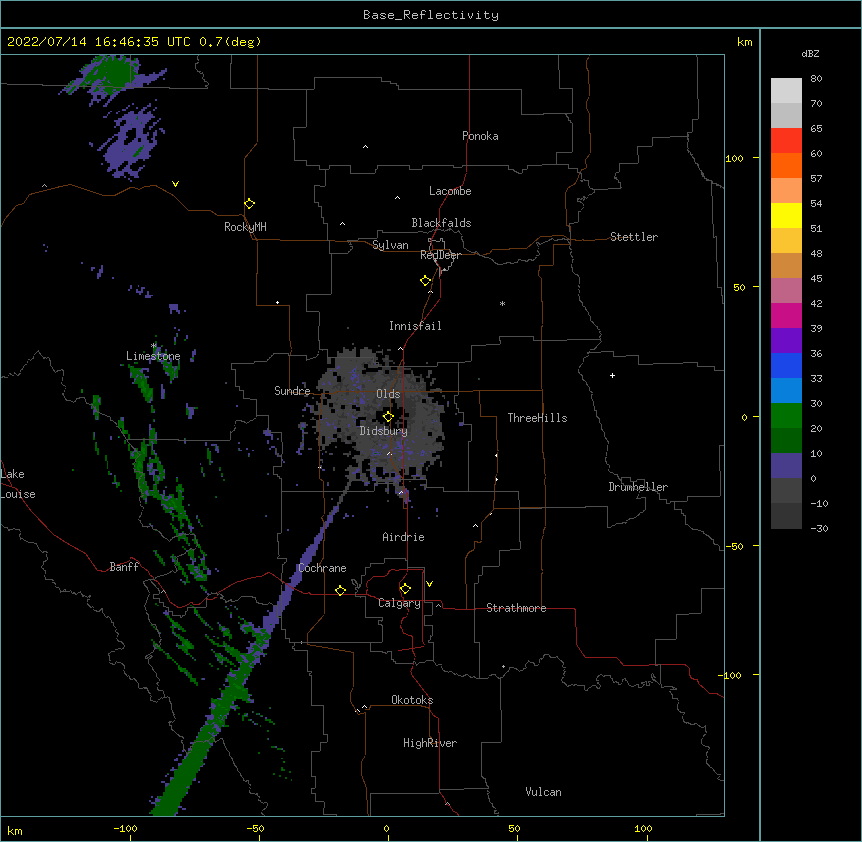The image size is (862, 842).
Task: Click the yellow diamond marker south of RedDeer
Action: (425, 281)
